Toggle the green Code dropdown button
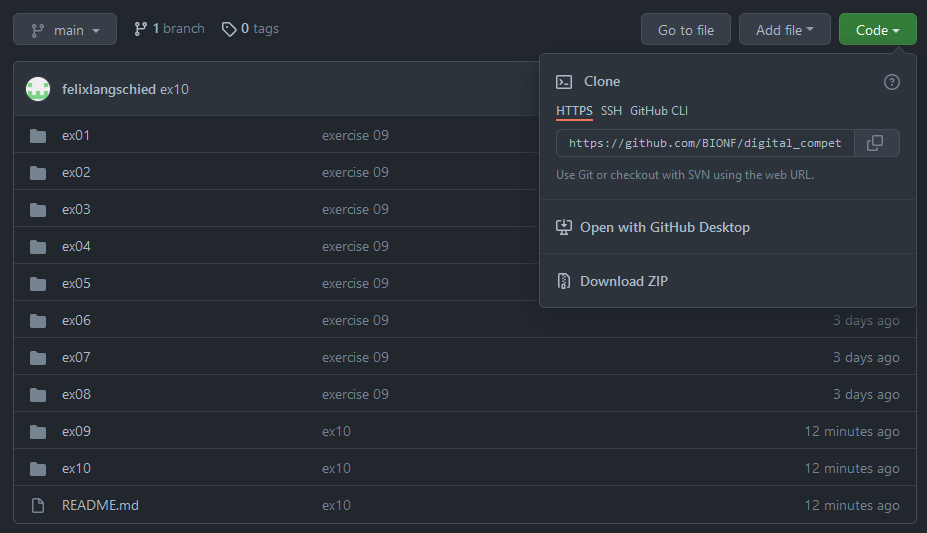Screen dimensions: 927x533 (877, 30)
